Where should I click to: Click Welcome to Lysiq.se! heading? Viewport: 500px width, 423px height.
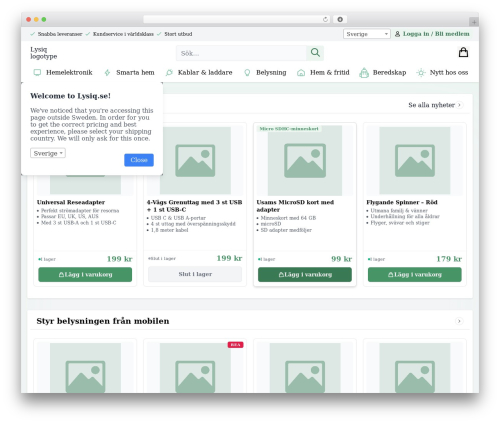[70, 96]
